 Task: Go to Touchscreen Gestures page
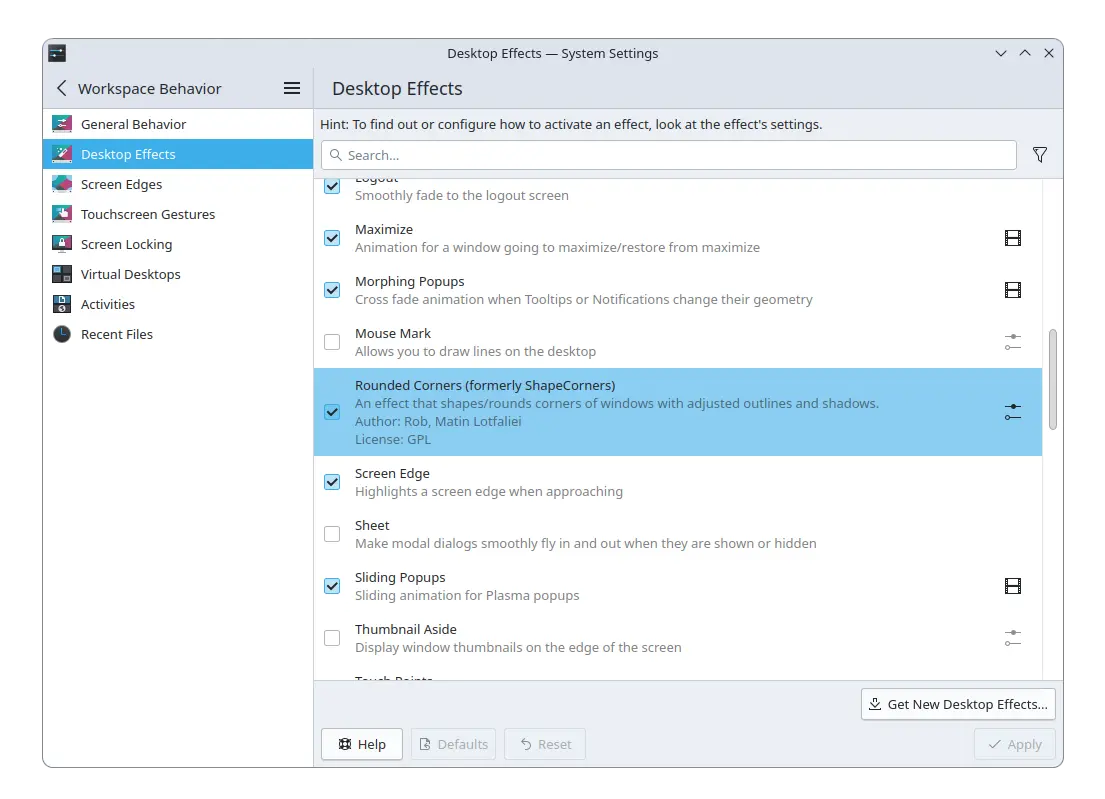[178, 214]
